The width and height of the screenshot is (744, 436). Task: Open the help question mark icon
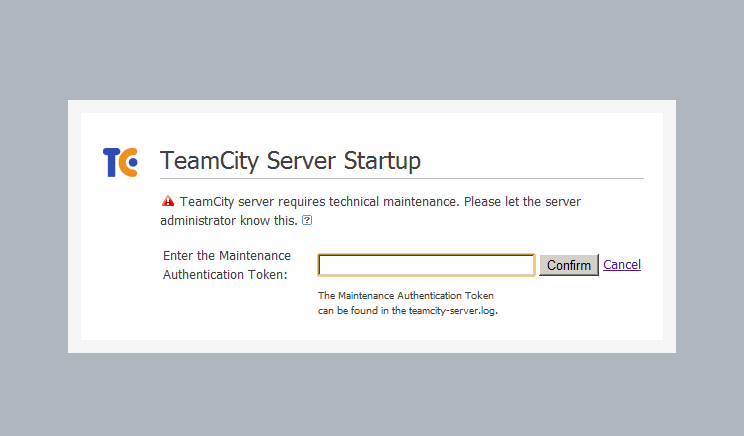point(307,220)
